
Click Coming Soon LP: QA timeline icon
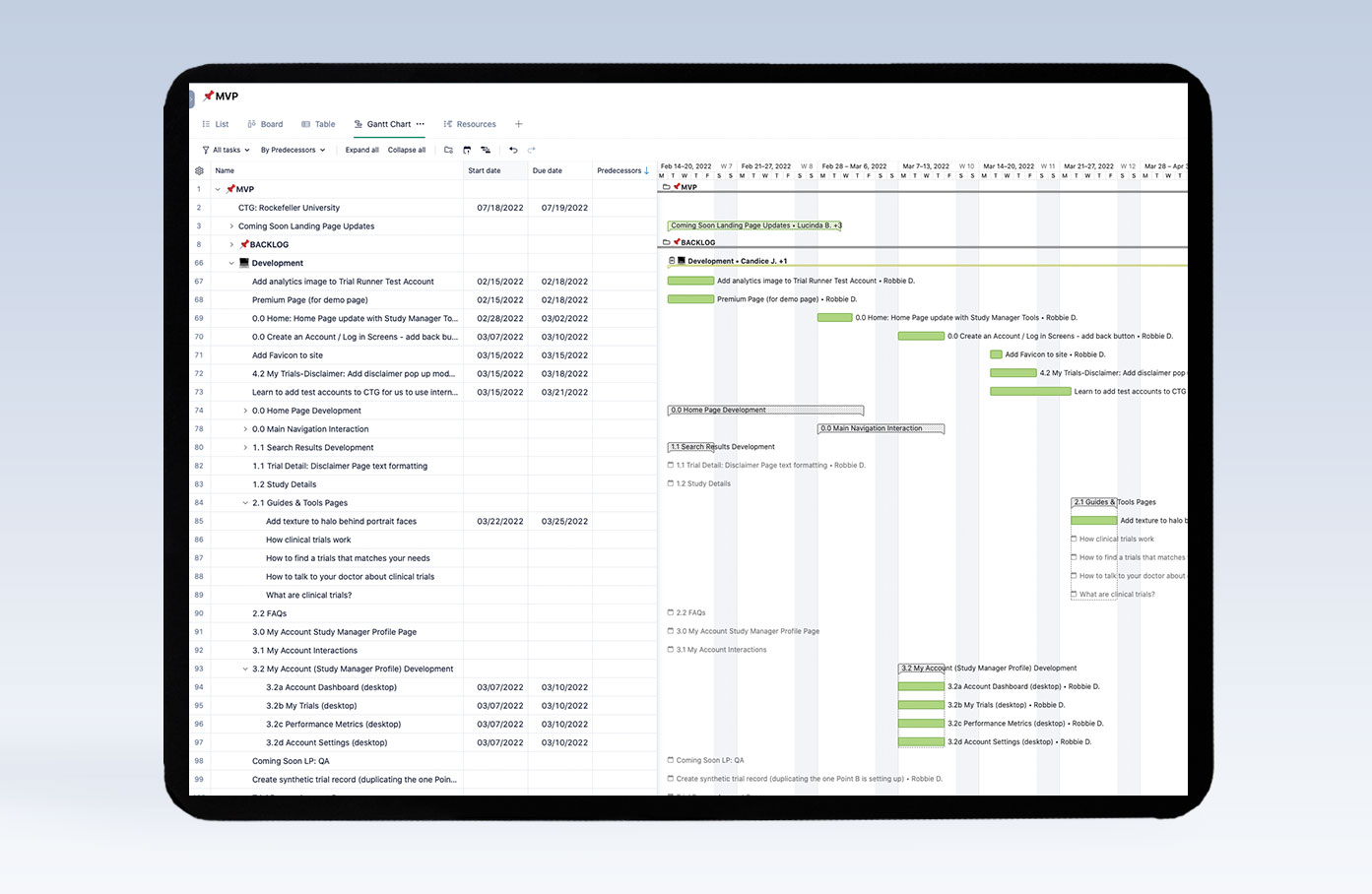coord(671,760)
